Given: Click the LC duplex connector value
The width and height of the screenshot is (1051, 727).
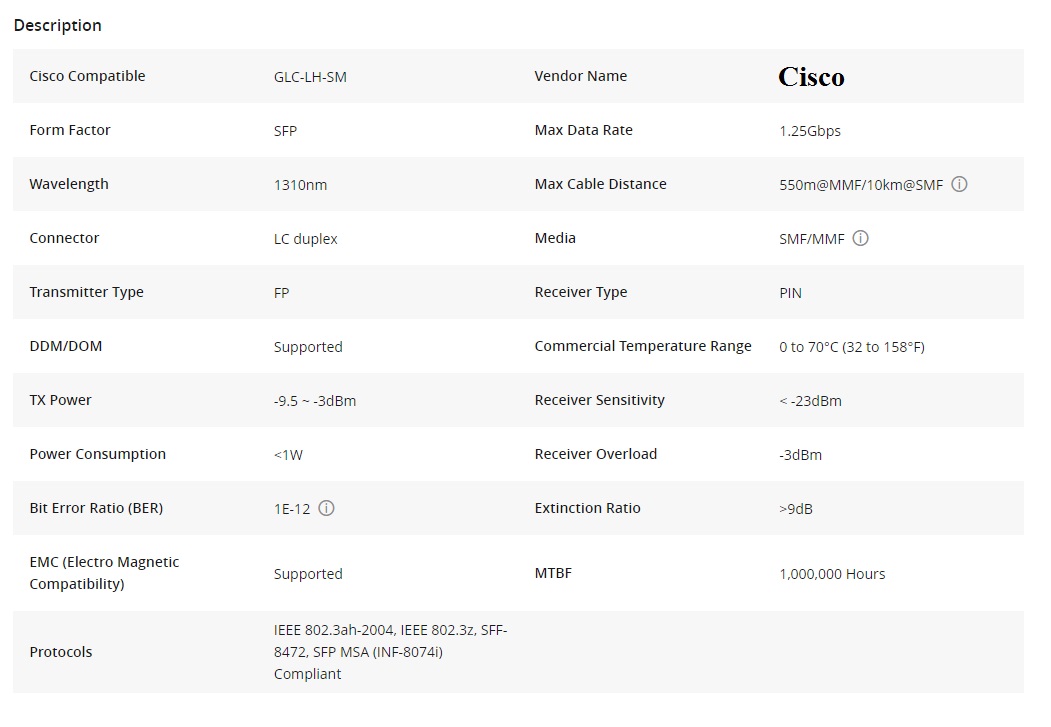Looking at the screenshot, I should (x=306, y=239).
